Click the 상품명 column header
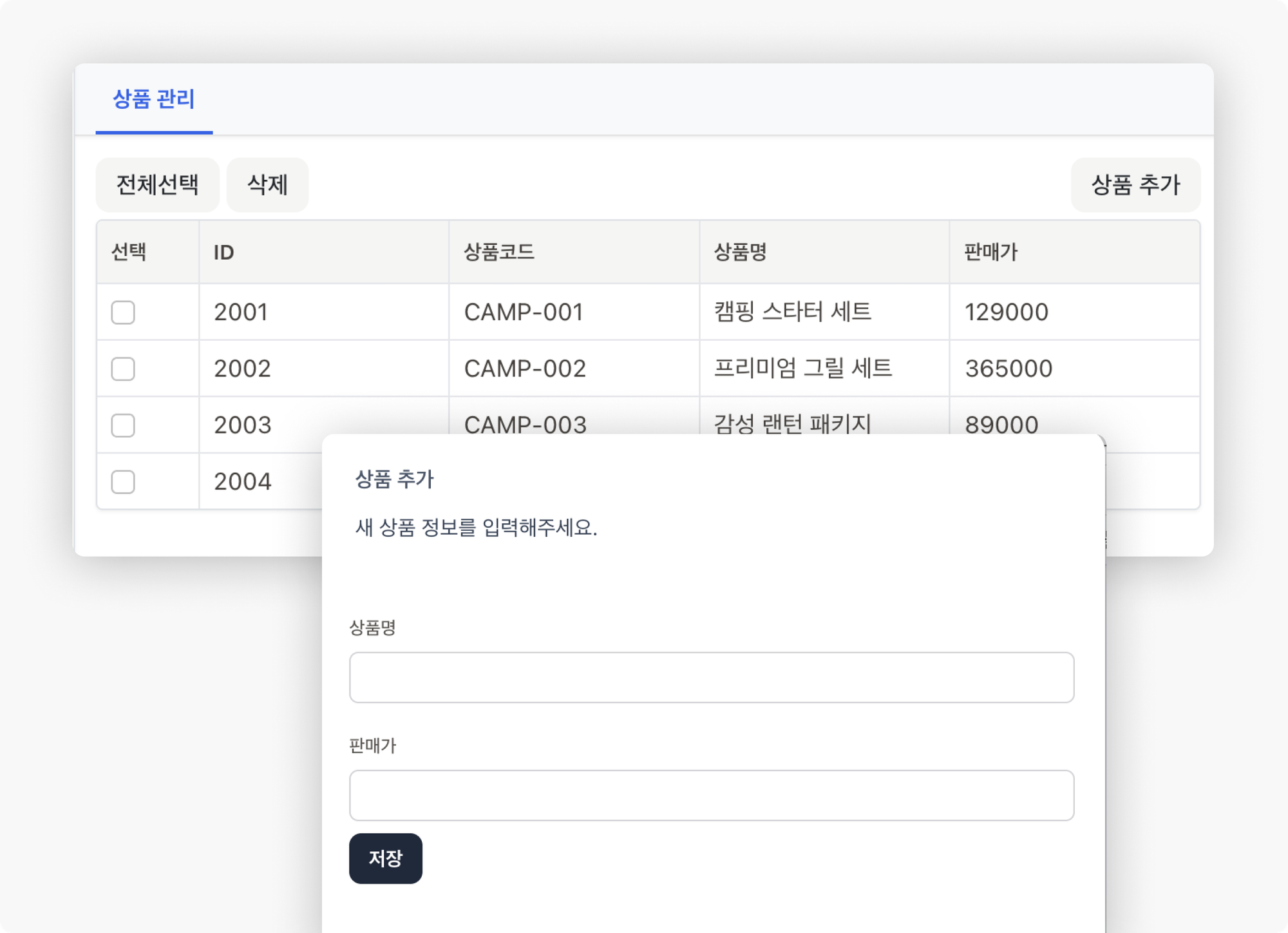Image resolution: width=1288 pixels, height=933 pixels. click(740, 253)
